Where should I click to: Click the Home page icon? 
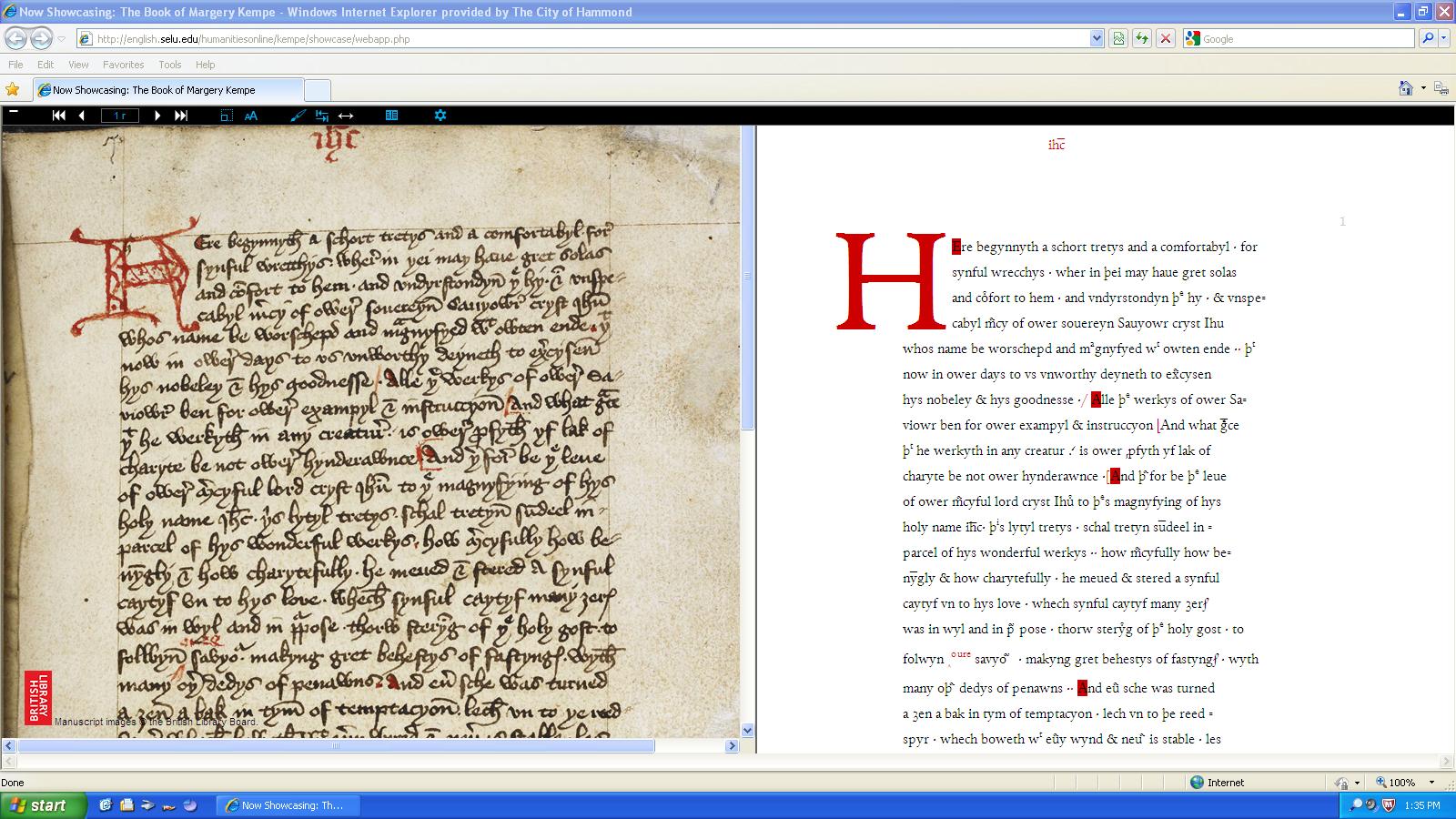[x=1406, y=88]
